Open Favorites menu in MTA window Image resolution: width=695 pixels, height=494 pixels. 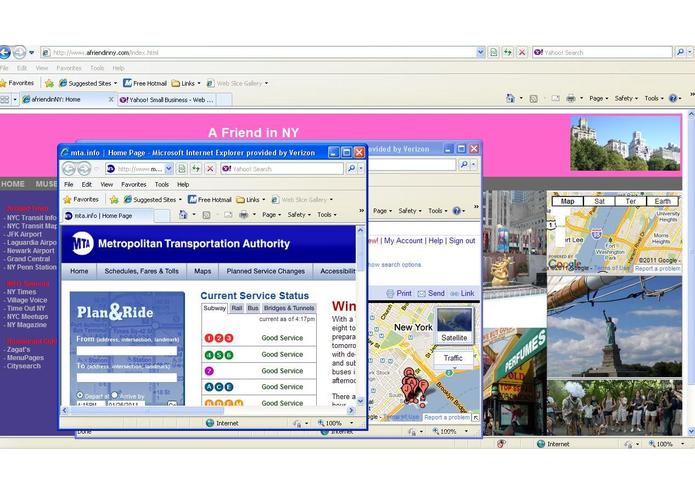[133, 184]
